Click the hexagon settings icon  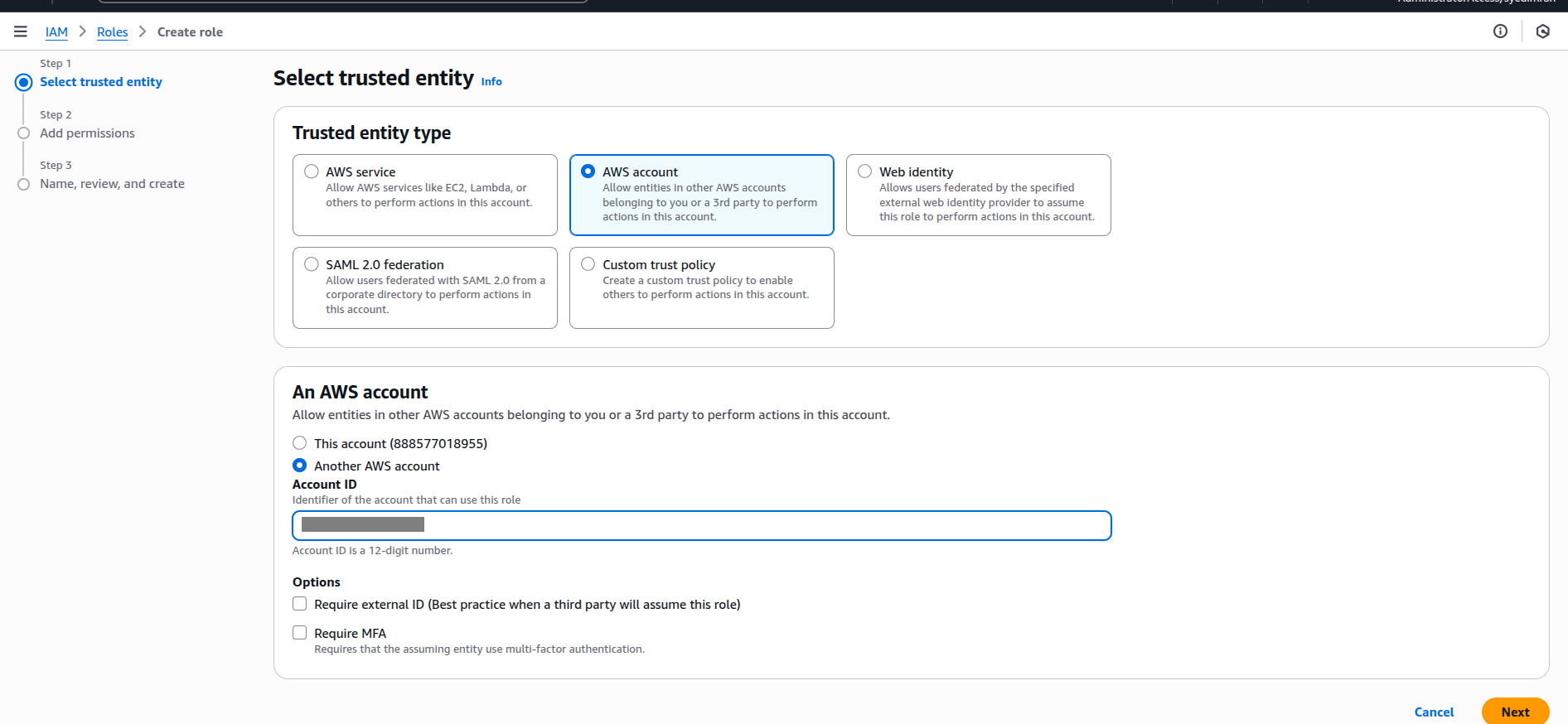click(x=1542, y=31)
